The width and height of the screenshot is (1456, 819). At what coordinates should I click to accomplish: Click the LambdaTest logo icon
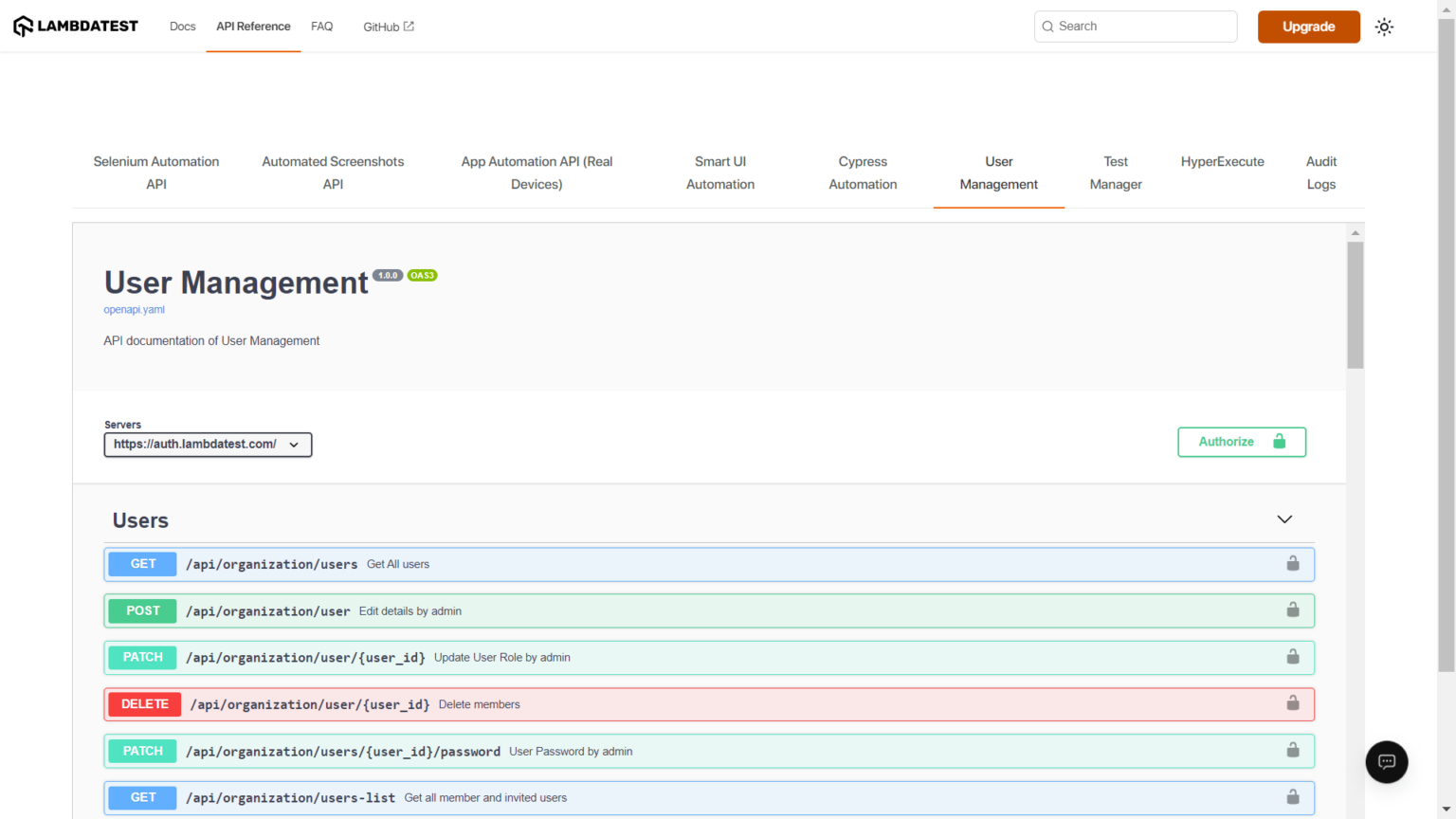tap(24, 27)
